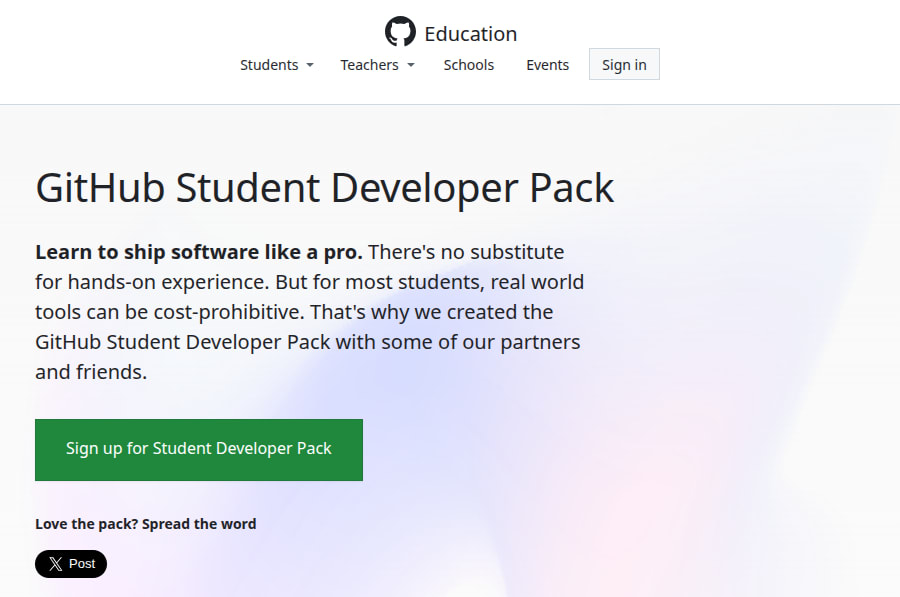The height and width of the screenshot is (597, 900).
Task: Click the Sign in button
Action: (624, 64)
